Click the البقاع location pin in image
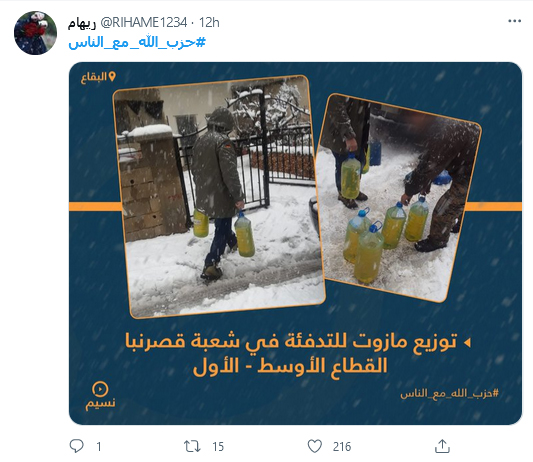 click(x=98, y=77)
